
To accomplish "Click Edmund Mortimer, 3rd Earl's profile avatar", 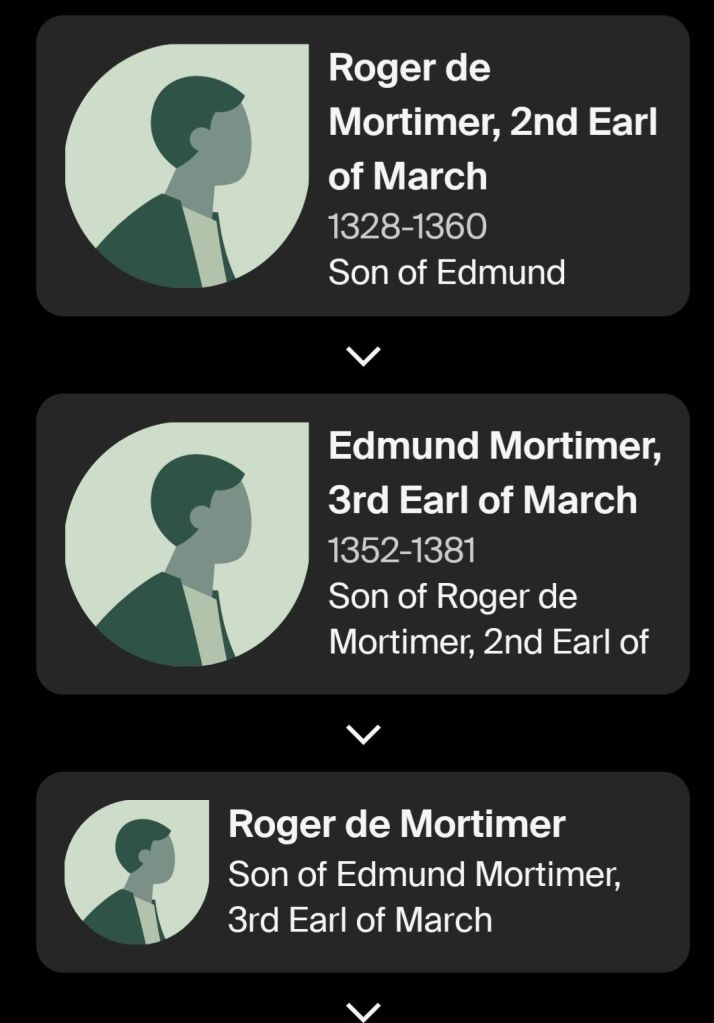I will [x=187, y=544].
